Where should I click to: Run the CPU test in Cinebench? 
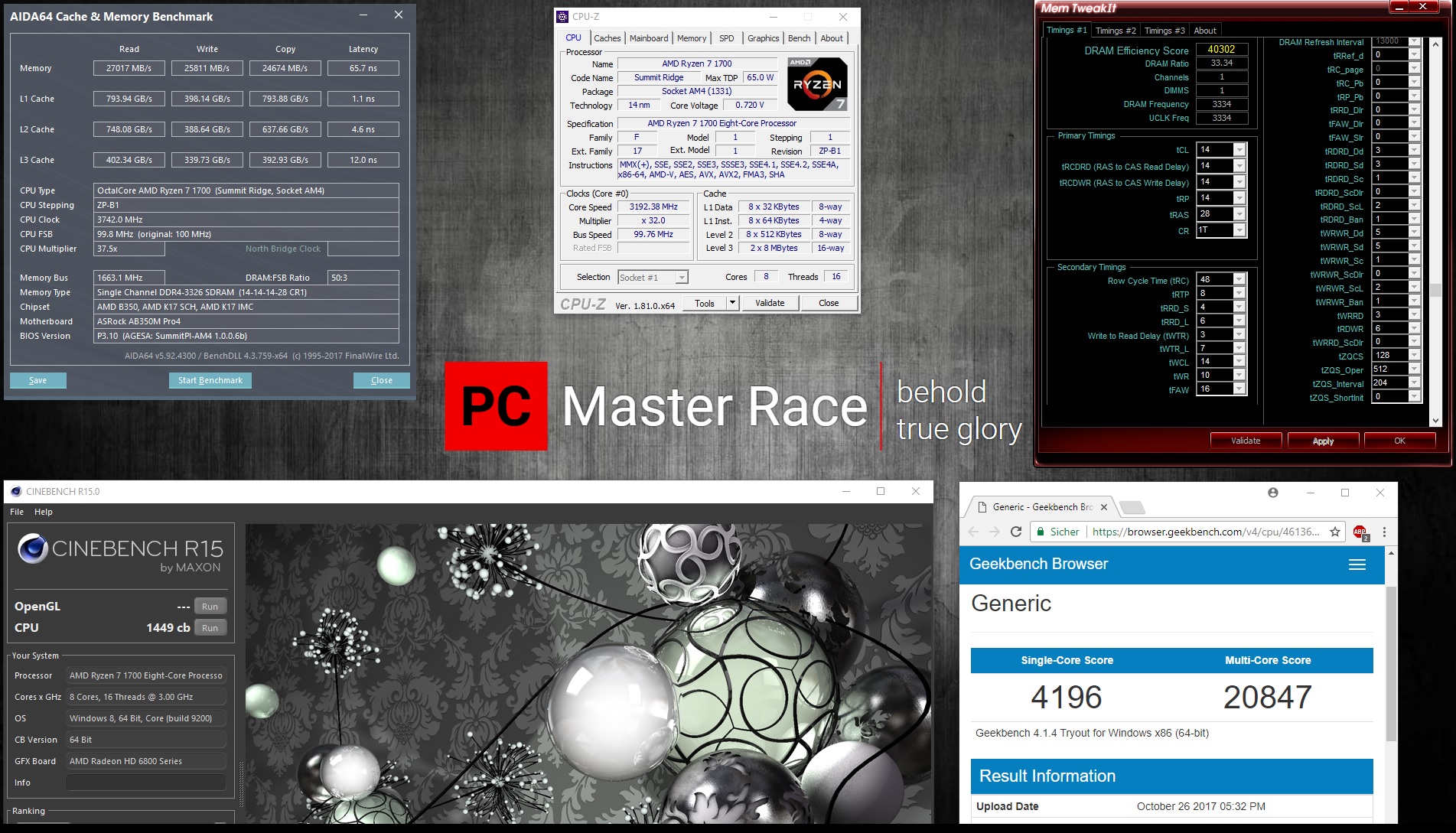(x=210, y=628)
